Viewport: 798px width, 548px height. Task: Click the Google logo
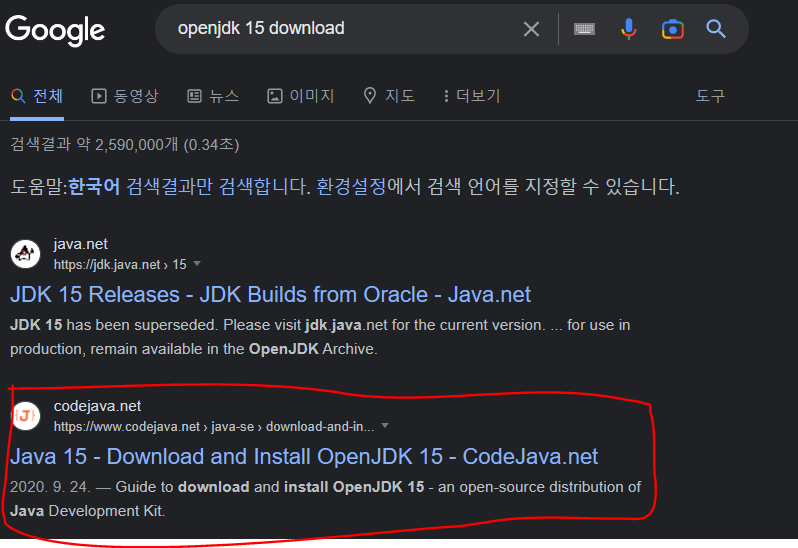click(55, 30)
